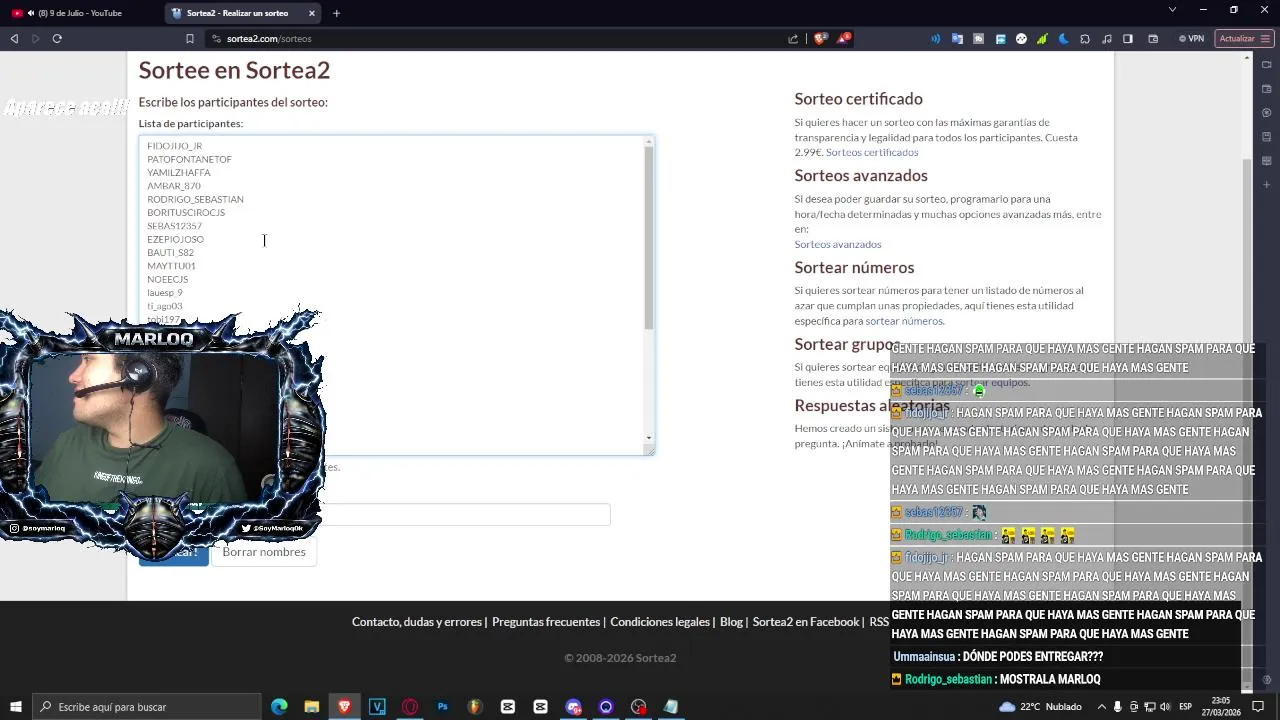The image size is (1280, 720).
Task: Open the Vegas Pro taskbar icon
Action: click(x=377, y=707)
